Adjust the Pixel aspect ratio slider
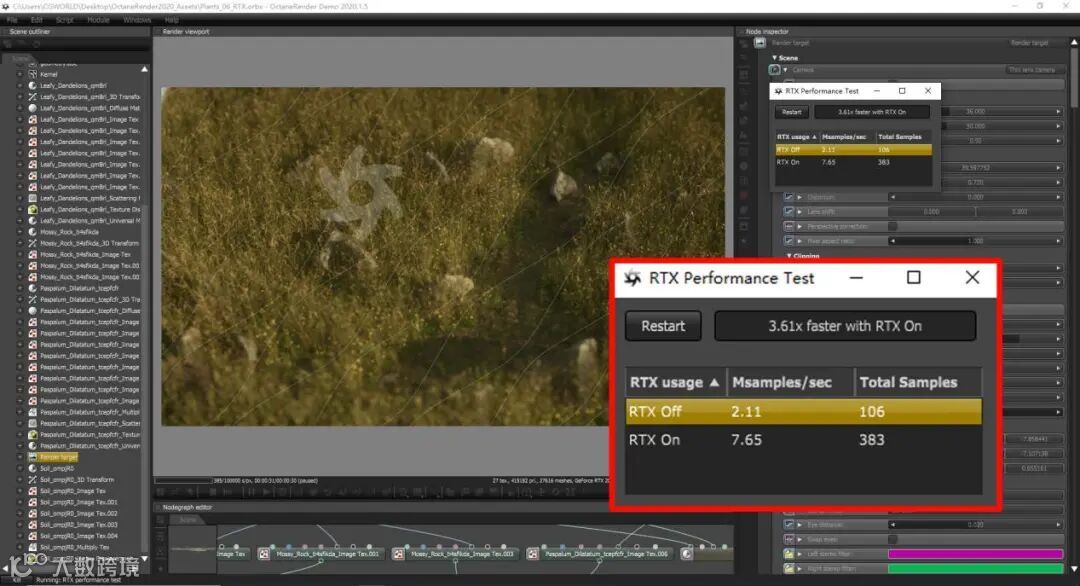This screenshot has height=586, width=1080. [975, 241]
